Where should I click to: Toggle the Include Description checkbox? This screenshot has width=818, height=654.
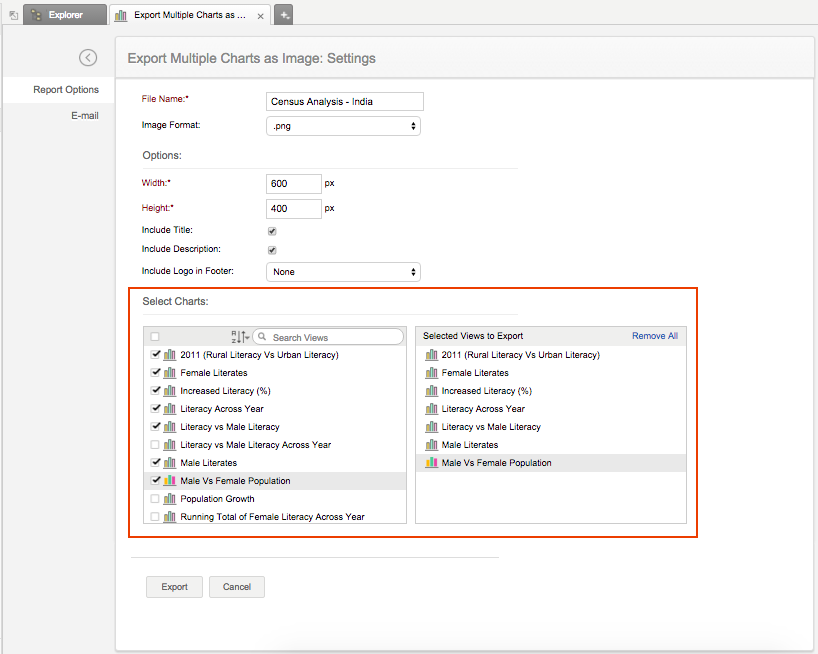[x=272, y=250]
